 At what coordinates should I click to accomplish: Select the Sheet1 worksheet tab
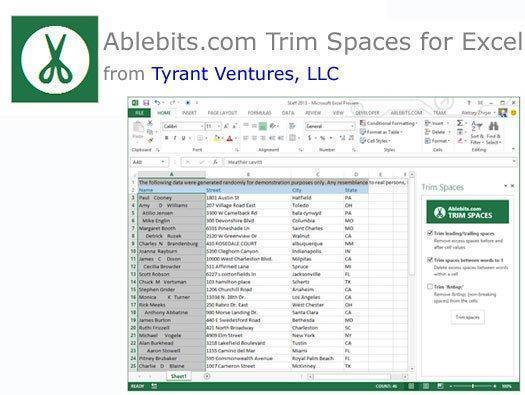(178, 376)
